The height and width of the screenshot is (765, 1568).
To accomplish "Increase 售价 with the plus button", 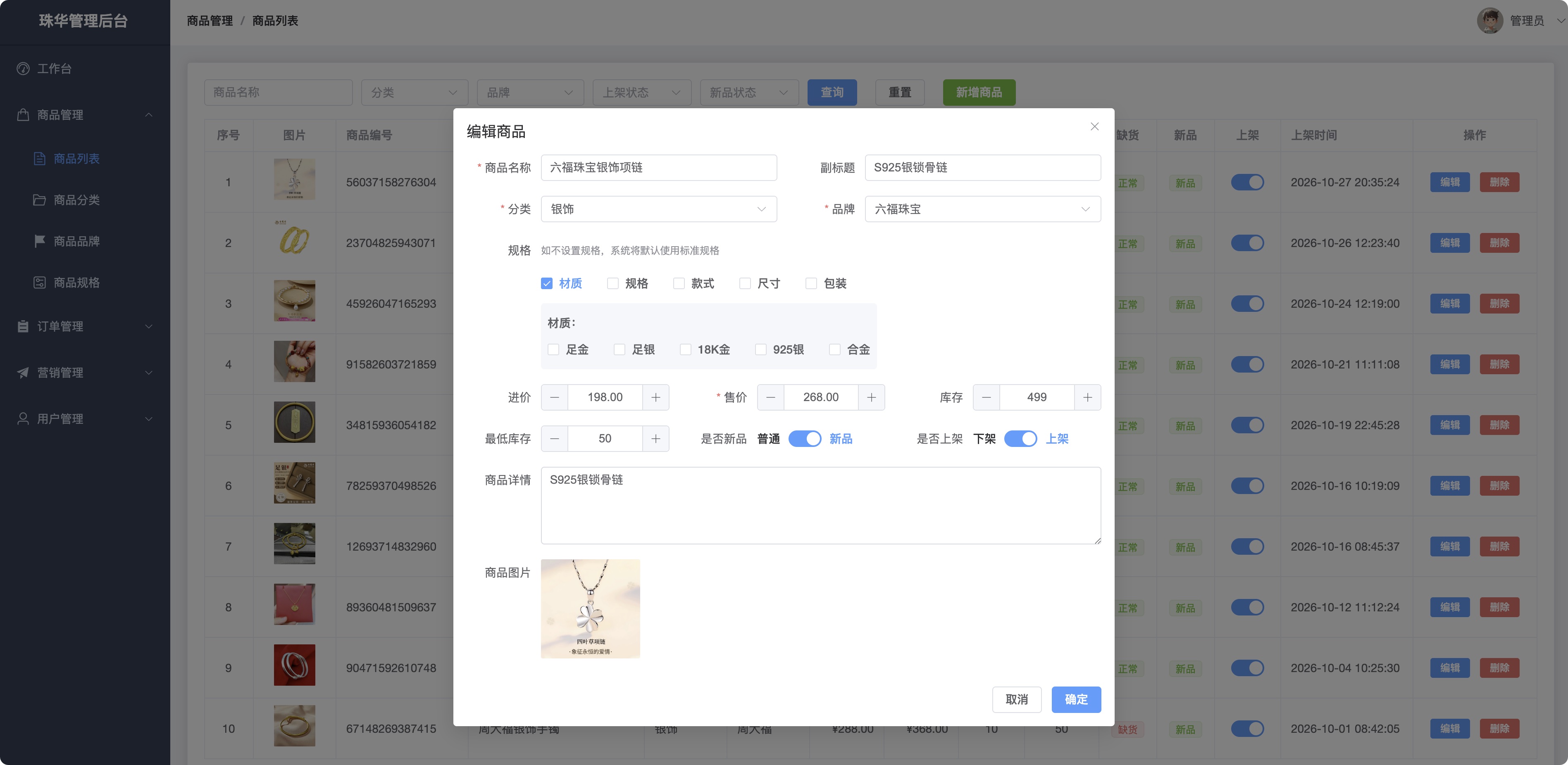I will click(x=872, y=397).
